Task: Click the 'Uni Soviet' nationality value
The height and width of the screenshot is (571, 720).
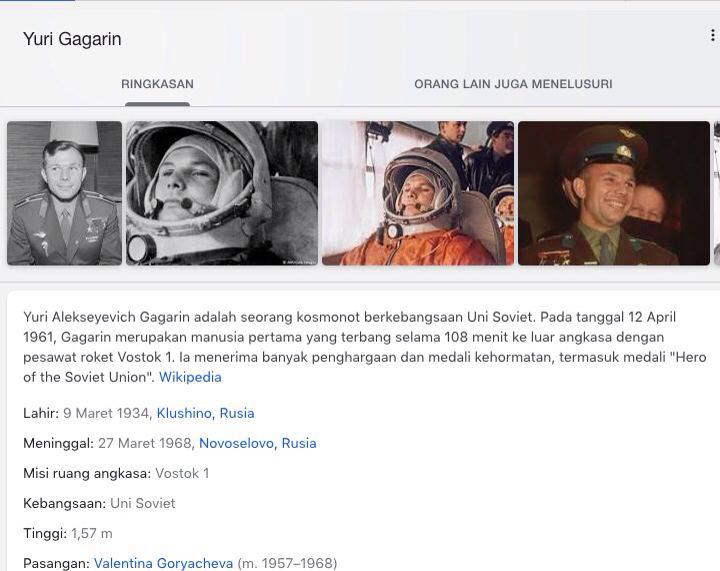Action: [143, 504]
